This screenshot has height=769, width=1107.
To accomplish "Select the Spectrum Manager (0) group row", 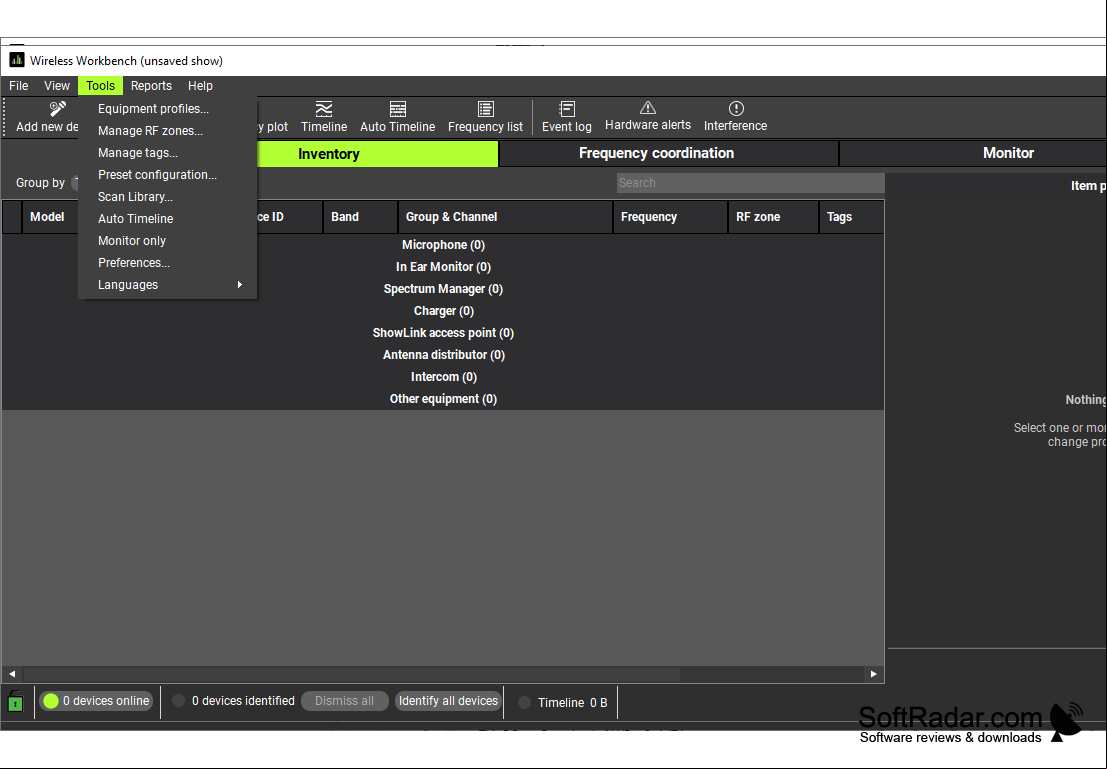I will tap(443, 289).
